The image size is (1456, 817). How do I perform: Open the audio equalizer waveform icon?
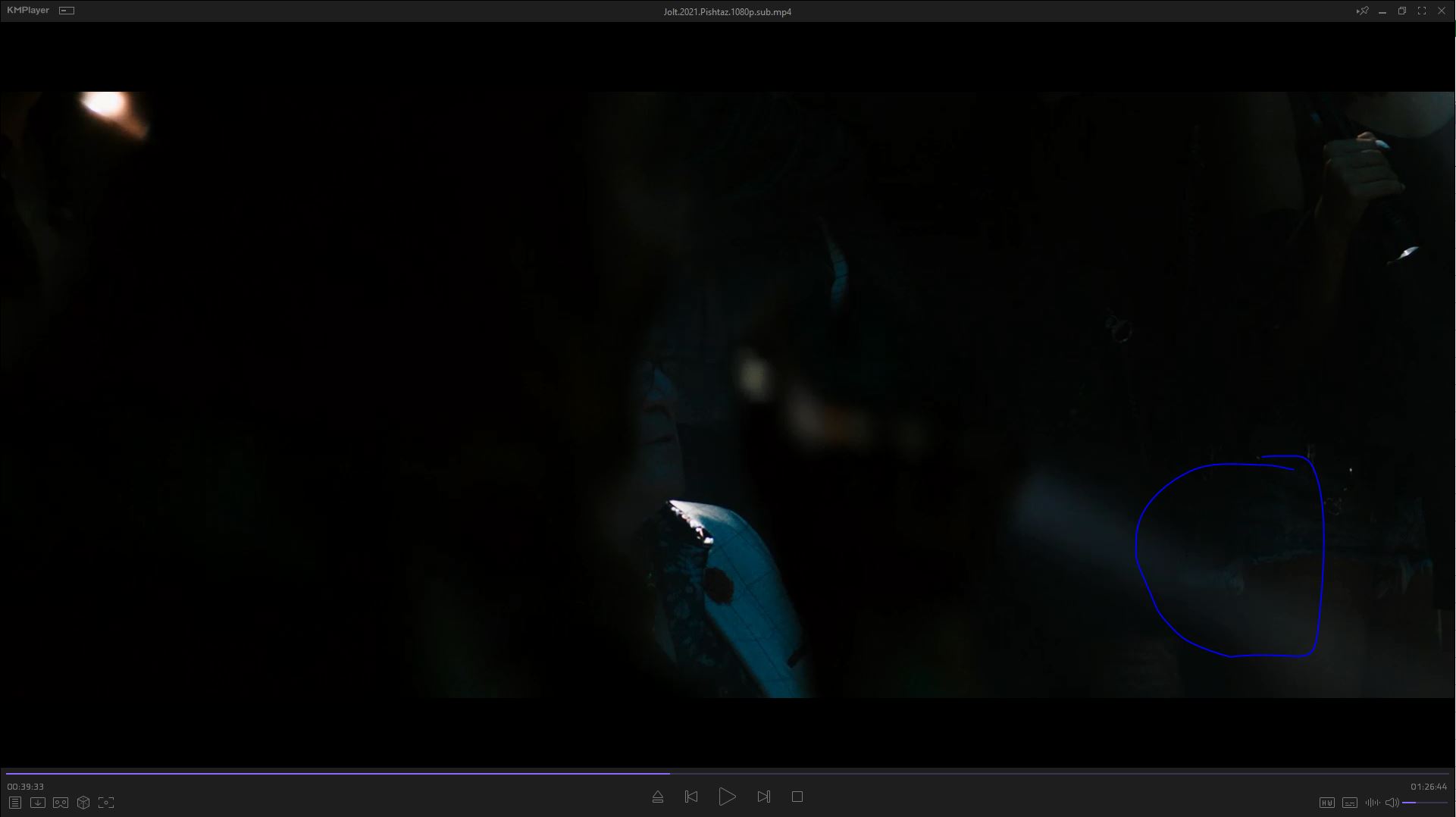coord(1372,803)
